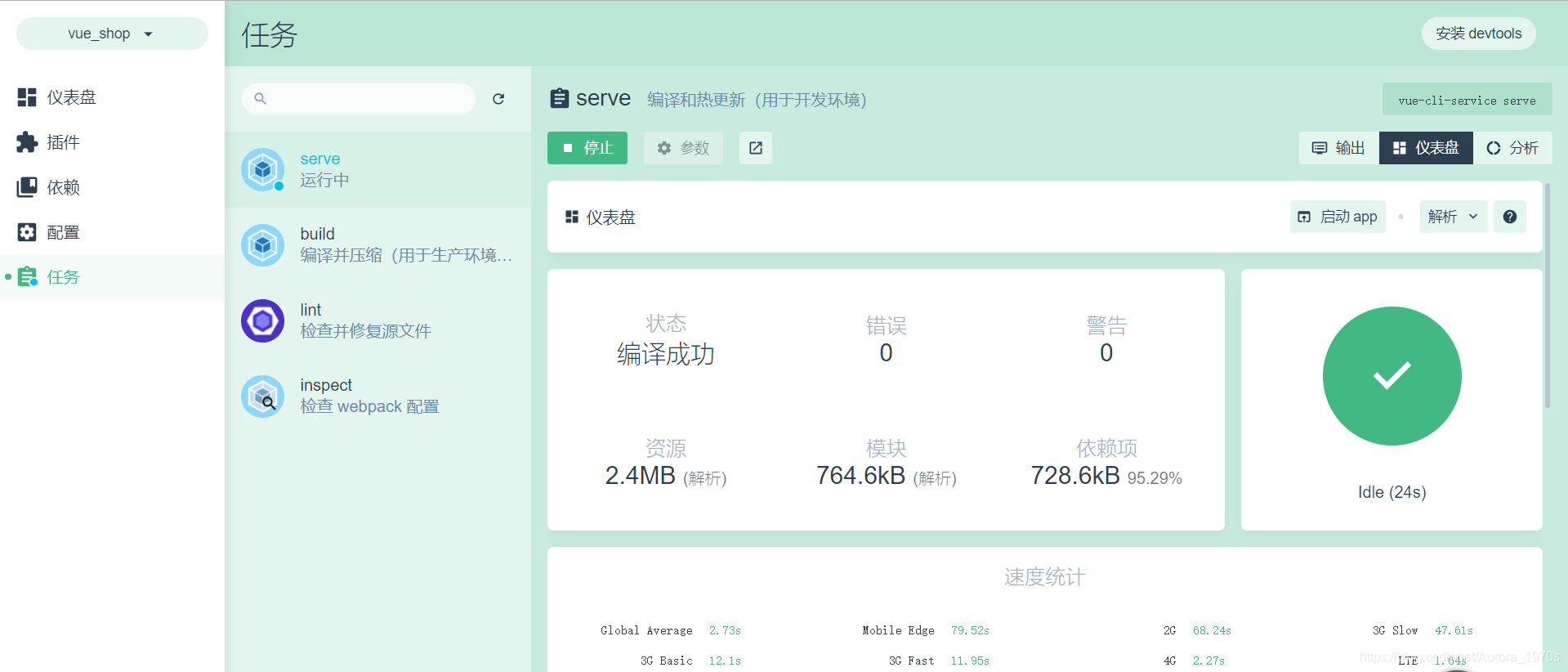Open 配置 configuration page
The image size is (1568, 672).
(x=112, y=232)
